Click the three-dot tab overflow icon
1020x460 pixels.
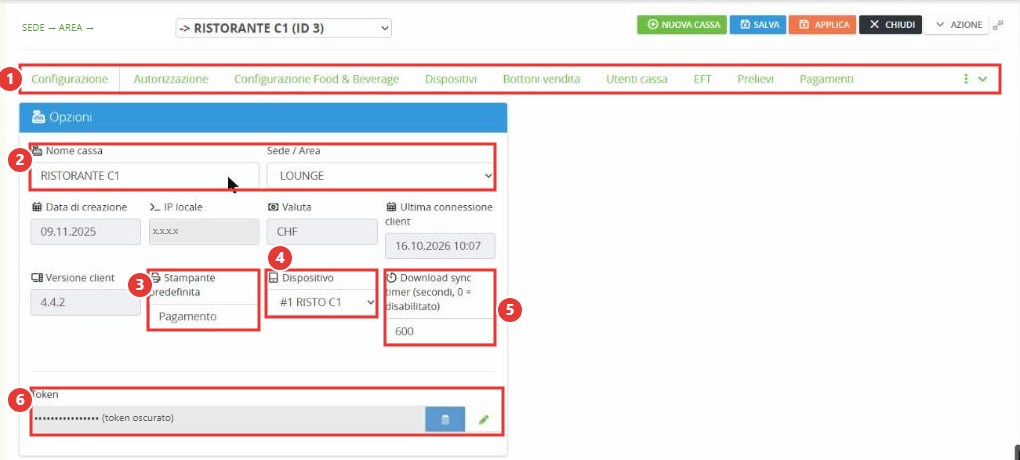tap(965, 79)
